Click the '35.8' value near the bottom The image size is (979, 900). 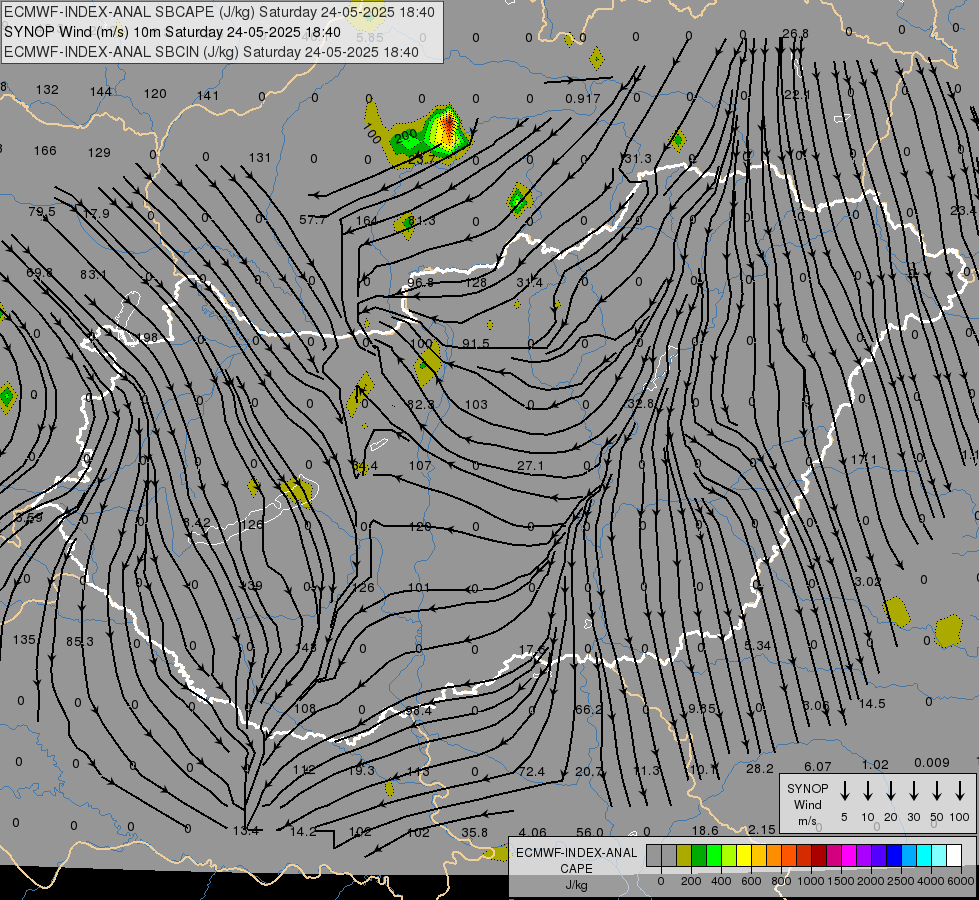click(475, 833)
